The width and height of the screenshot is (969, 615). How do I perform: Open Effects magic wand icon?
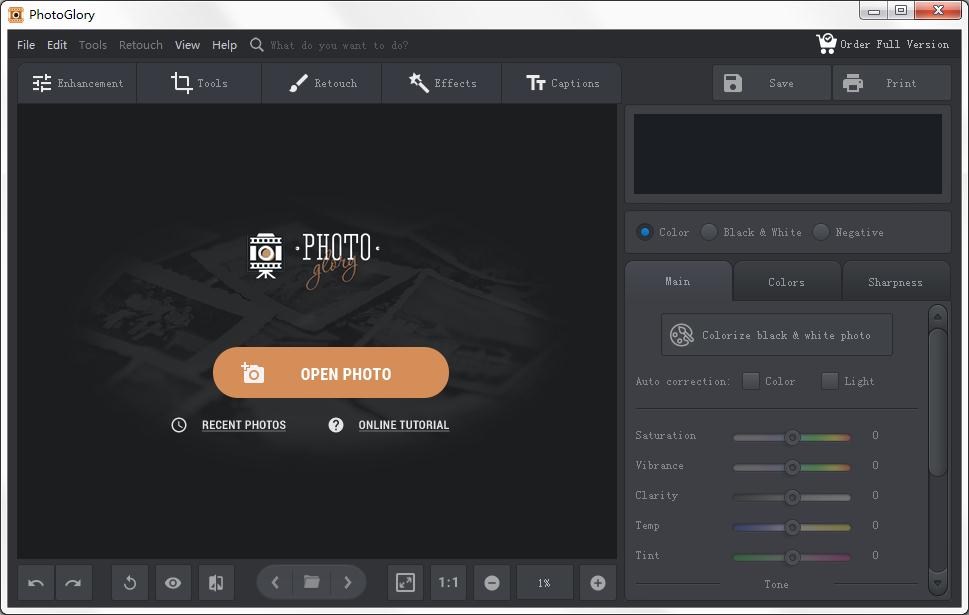click(418, 83)
